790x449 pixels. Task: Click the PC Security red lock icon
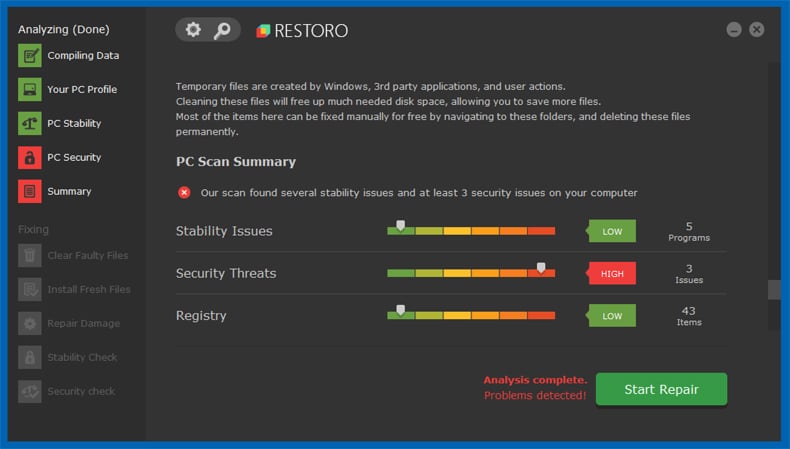coord(30,157)
